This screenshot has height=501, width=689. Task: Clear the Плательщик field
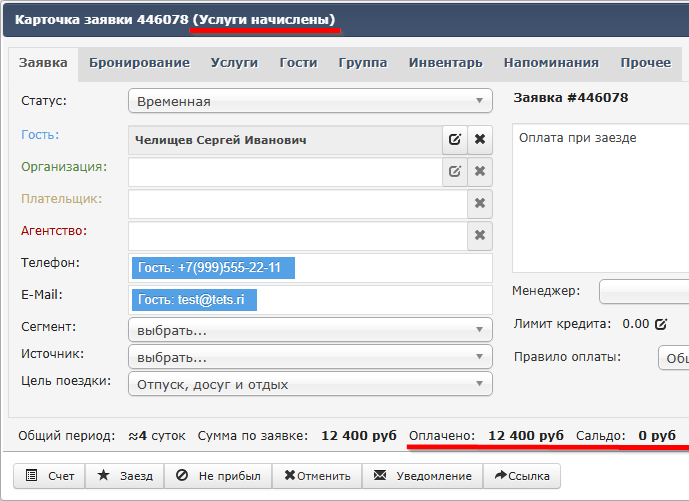[x=480, y=204]
